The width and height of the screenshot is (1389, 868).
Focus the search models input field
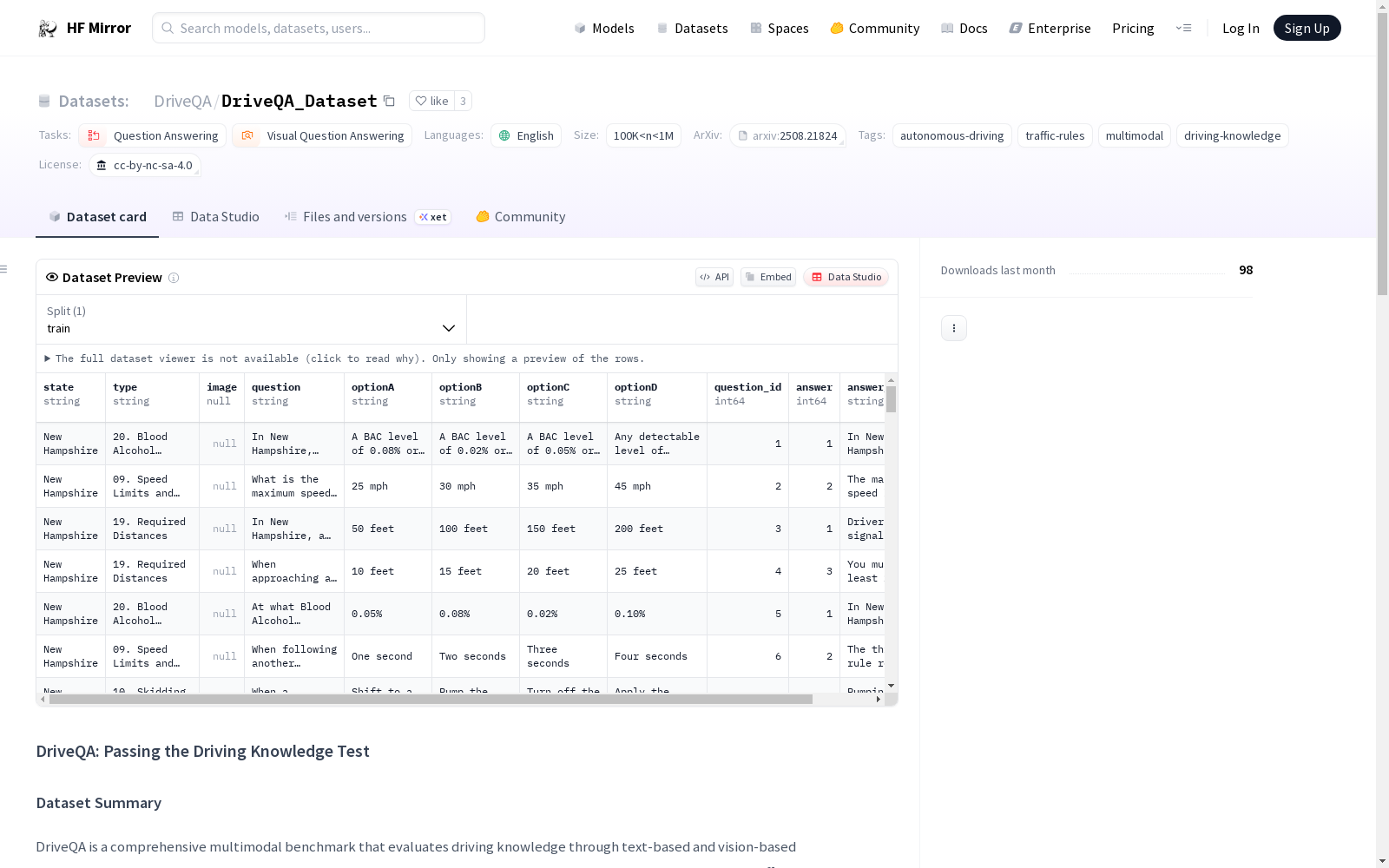(319, 28)
